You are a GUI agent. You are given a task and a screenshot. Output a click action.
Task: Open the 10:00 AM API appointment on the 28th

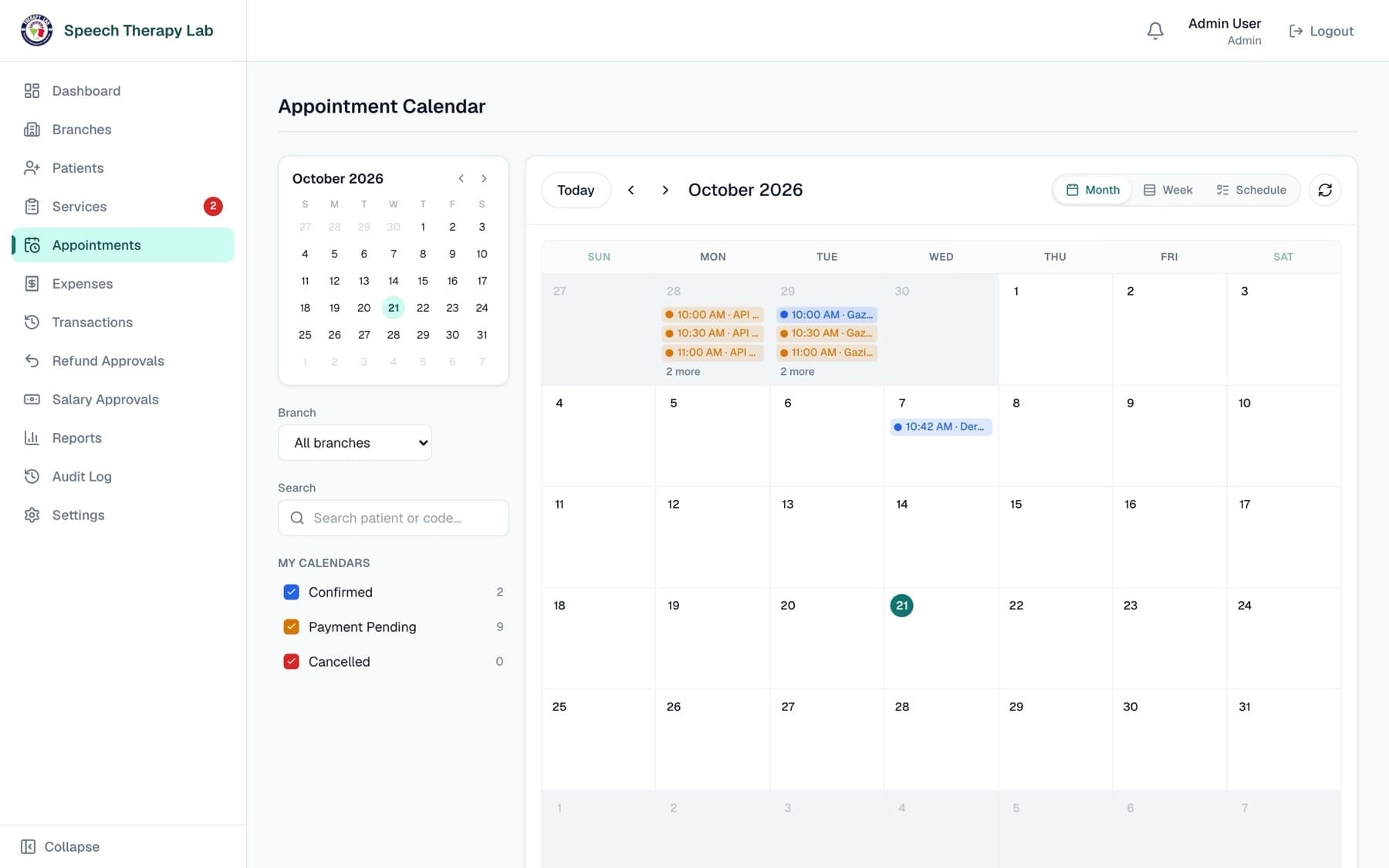point(712,315)
